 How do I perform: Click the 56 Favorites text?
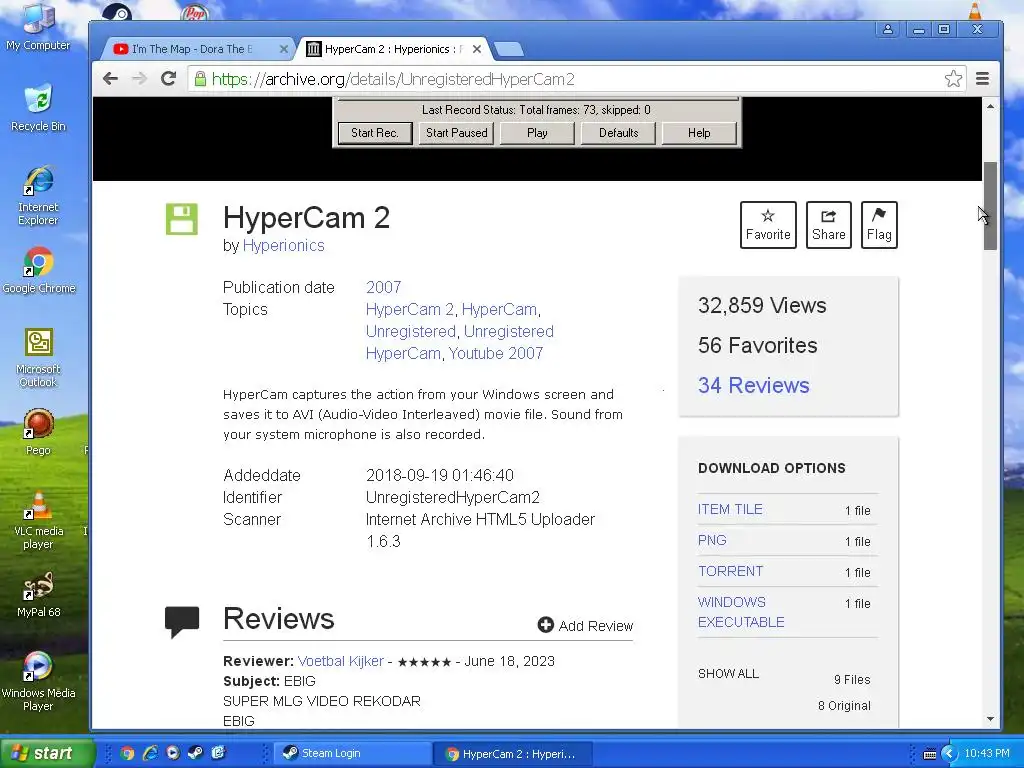point(758,345)
